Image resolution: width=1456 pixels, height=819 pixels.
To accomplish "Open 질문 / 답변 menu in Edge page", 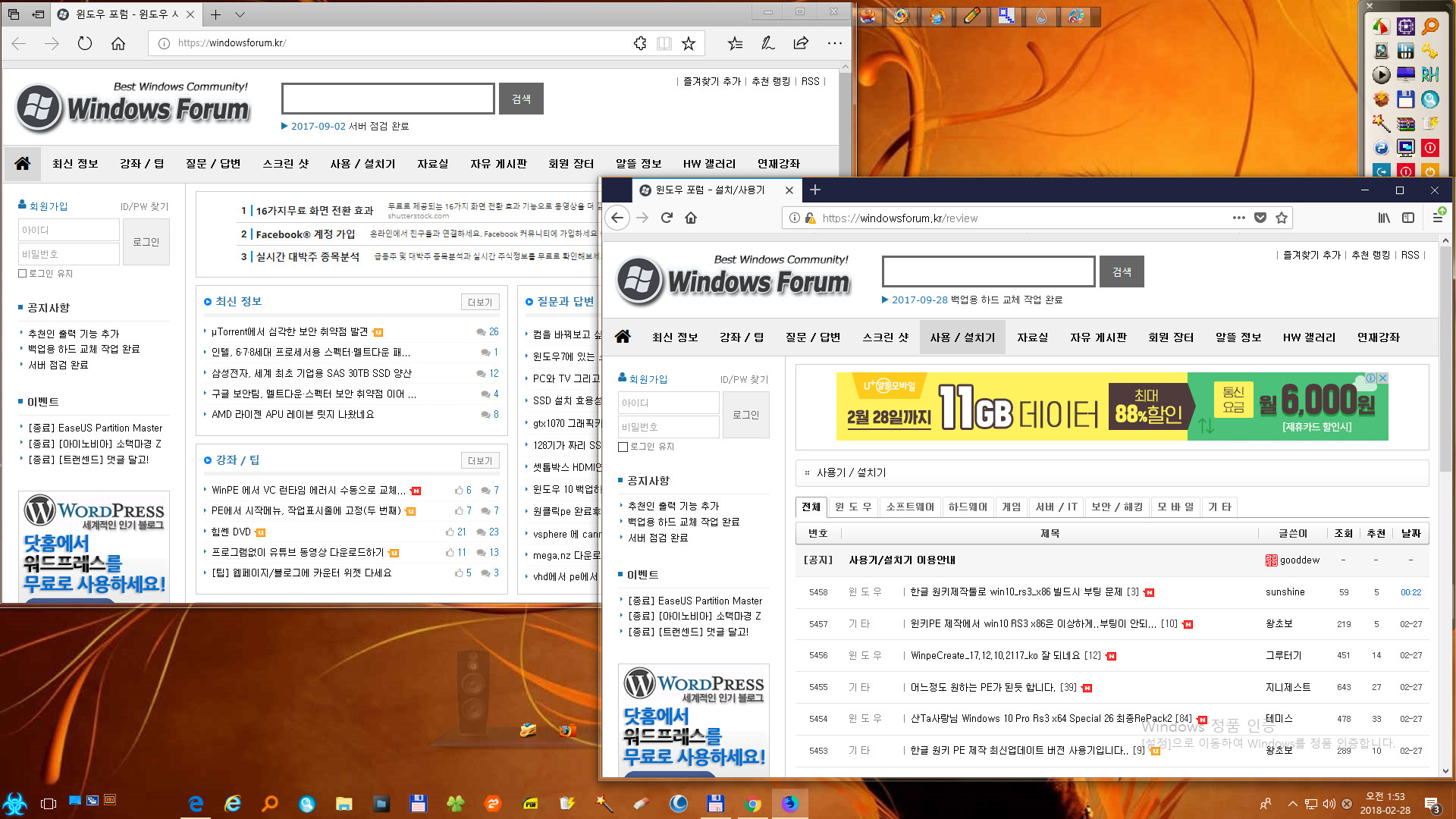I will 213,164.
